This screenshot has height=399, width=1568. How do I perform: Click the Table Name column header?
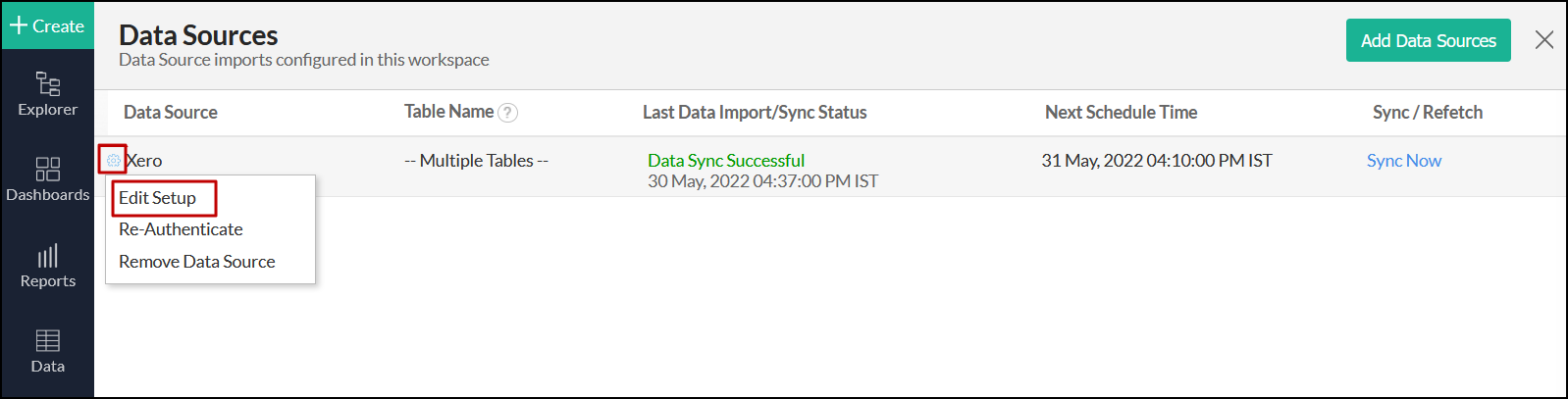pos(448,112)
